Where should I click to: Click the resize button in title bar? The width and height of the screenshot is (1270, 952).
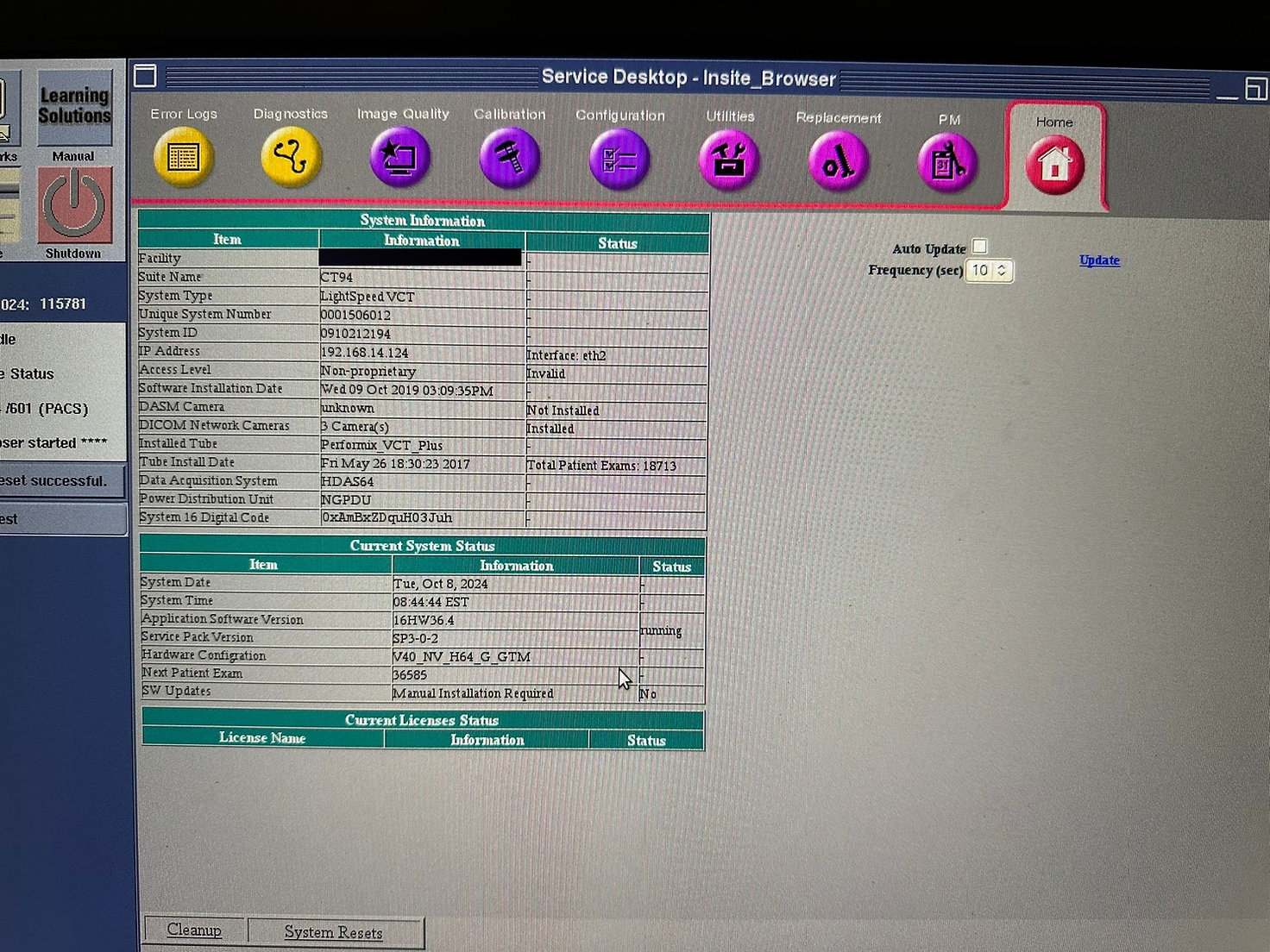pyautogui.click(x=1255, y=88)
